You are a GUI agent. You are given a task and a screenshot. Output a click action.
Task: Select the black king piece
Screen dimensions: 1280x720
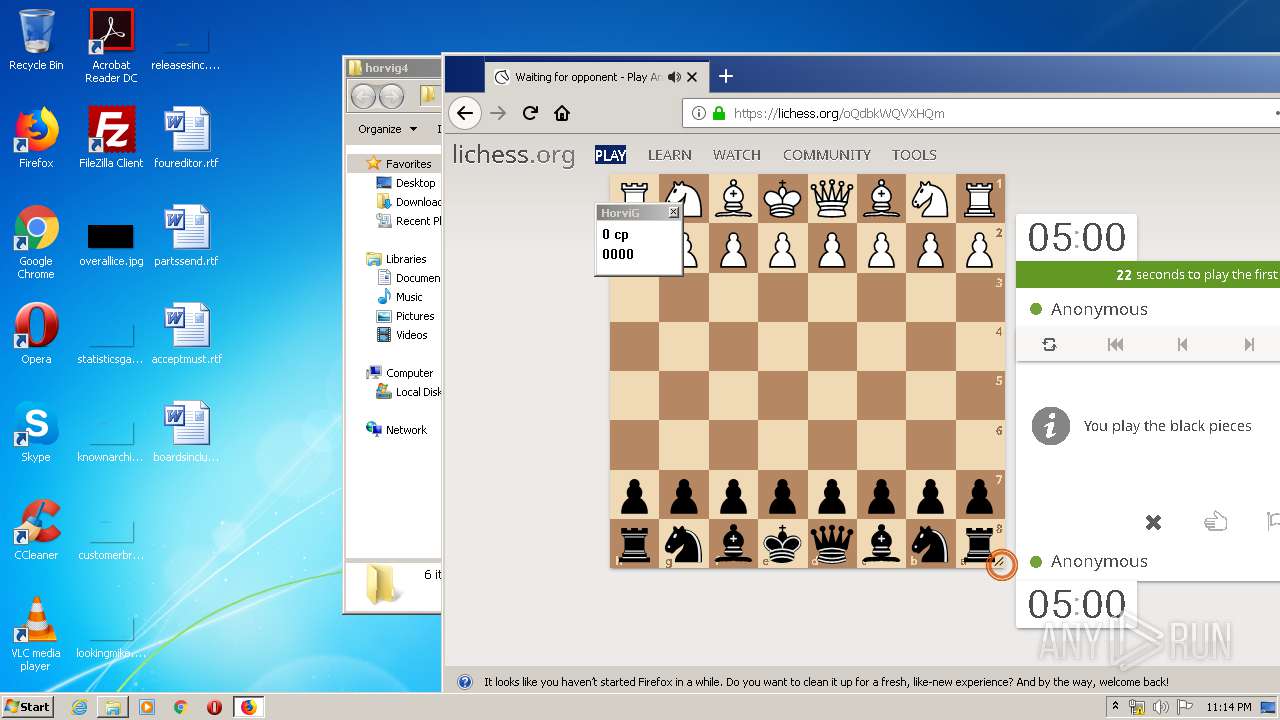pyautogui.click(x=783, y=544)
